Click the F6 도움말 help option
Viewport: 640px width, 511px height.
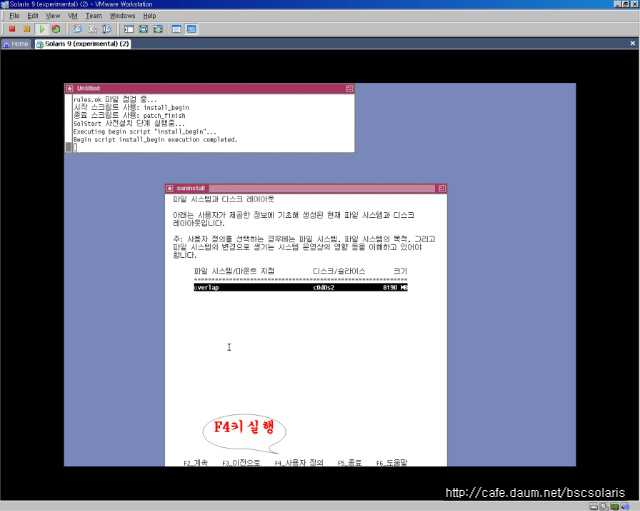coord(392,463)
